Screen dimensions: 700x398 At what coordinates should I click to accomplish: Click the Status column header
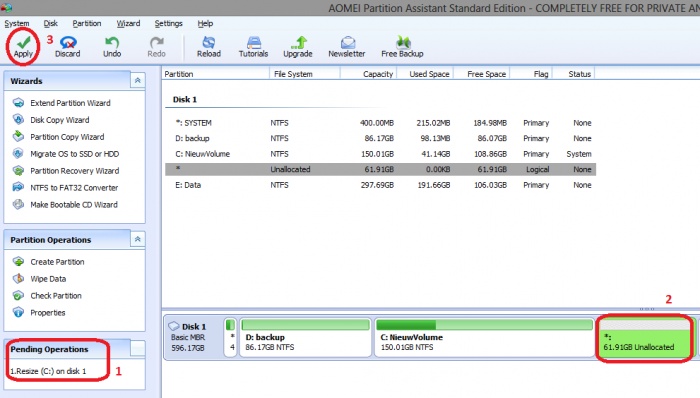point(574,74)
